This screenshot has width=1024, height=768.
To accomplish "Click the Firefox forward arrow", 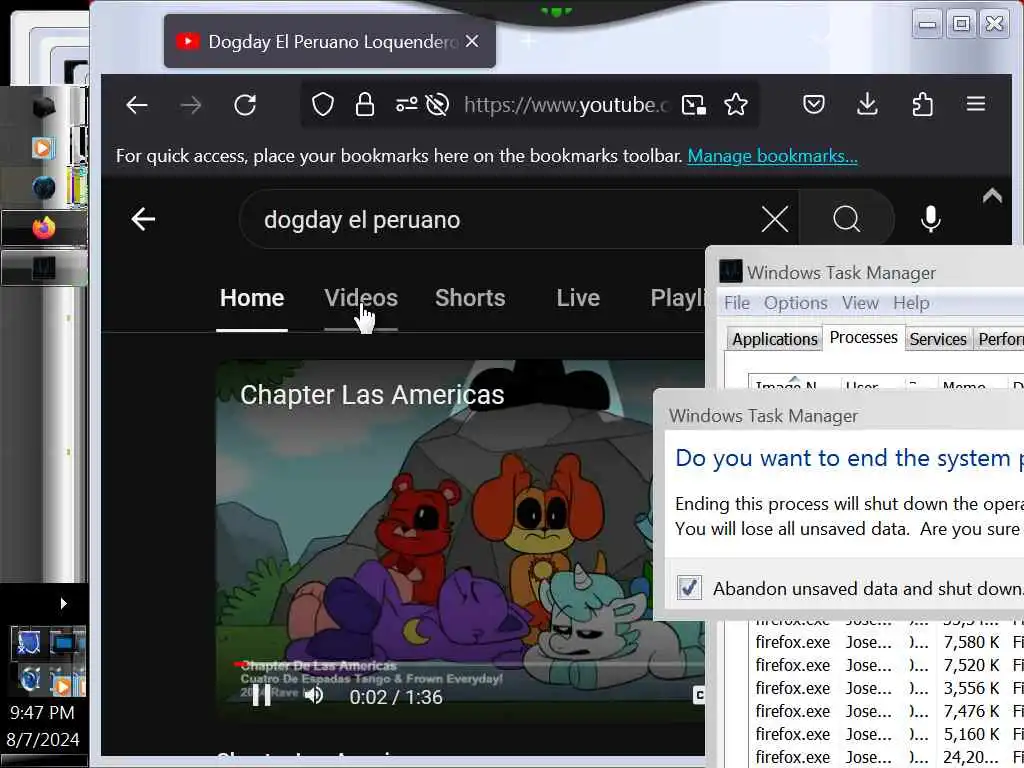I will [x=191, y=104].
